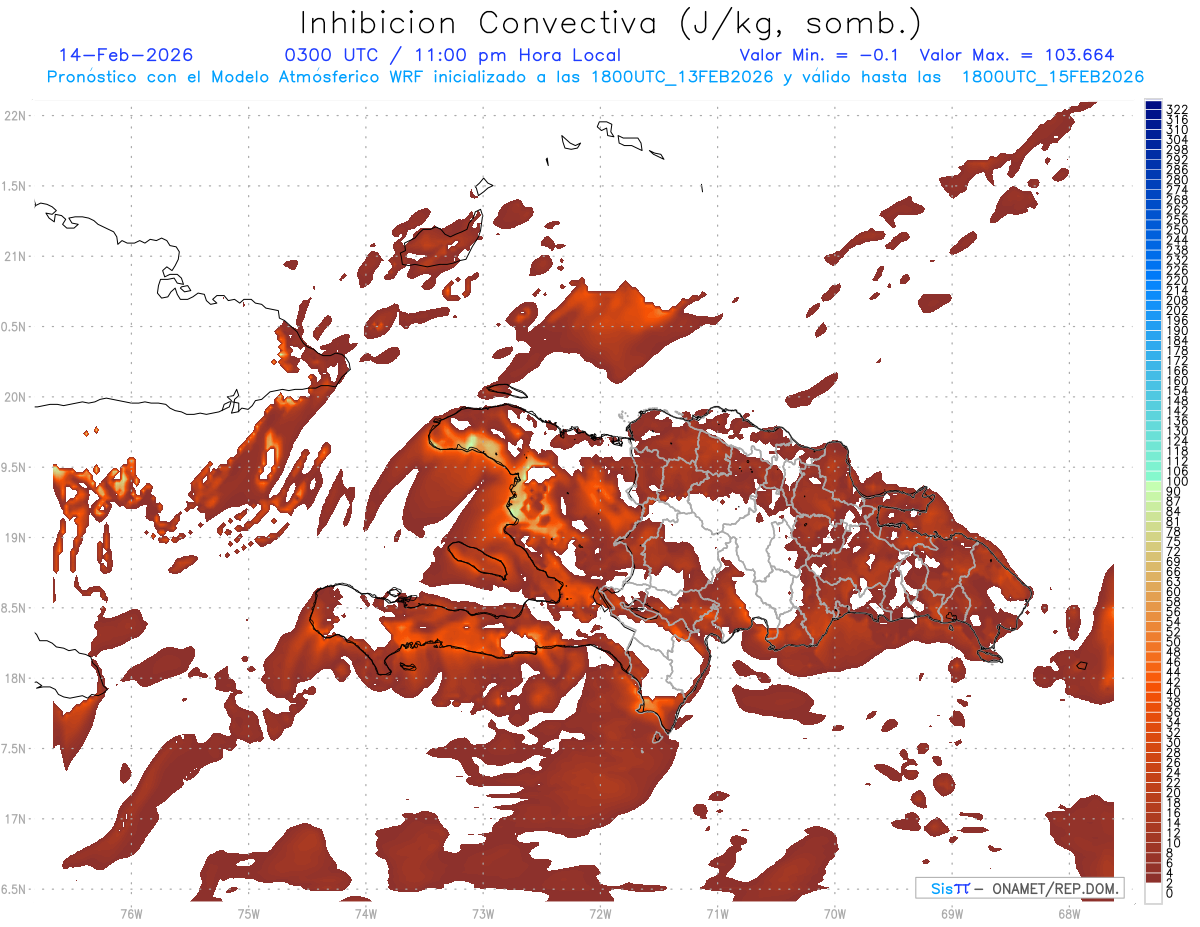Click the '72W' longitude label
The width and height of the screenshot is (1200, 927).
pos(600,914)
